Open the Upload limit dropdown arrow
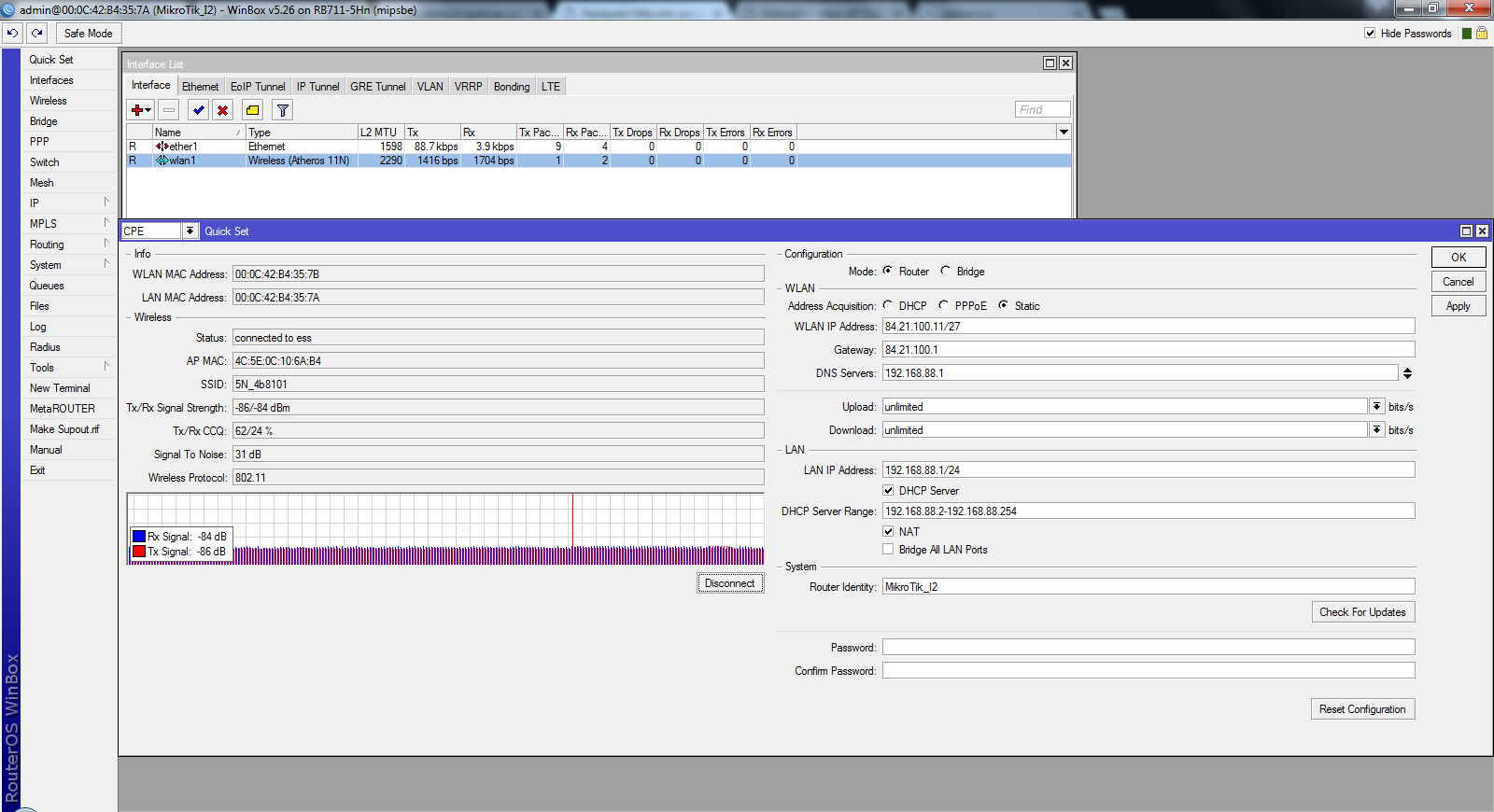Image resolution: width=1494 pixels, height=812 pixels. coord(1376,406)
